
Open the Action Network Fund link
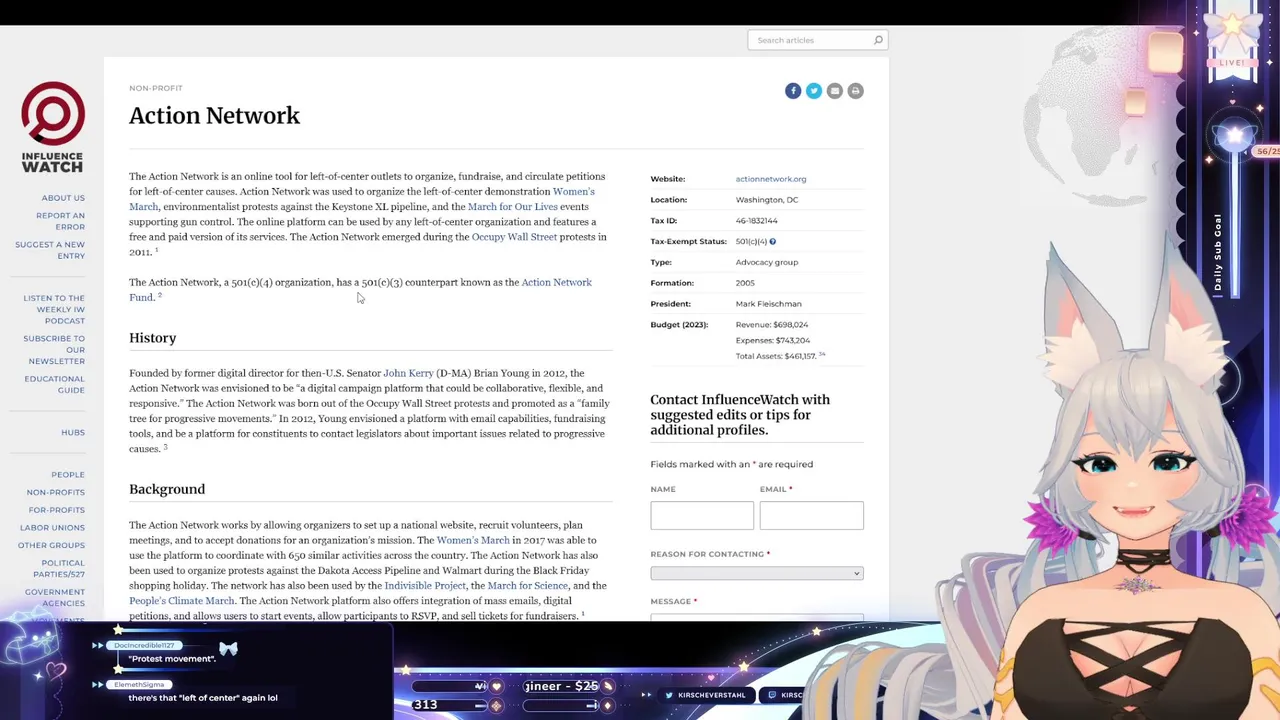tap(556, 282)
